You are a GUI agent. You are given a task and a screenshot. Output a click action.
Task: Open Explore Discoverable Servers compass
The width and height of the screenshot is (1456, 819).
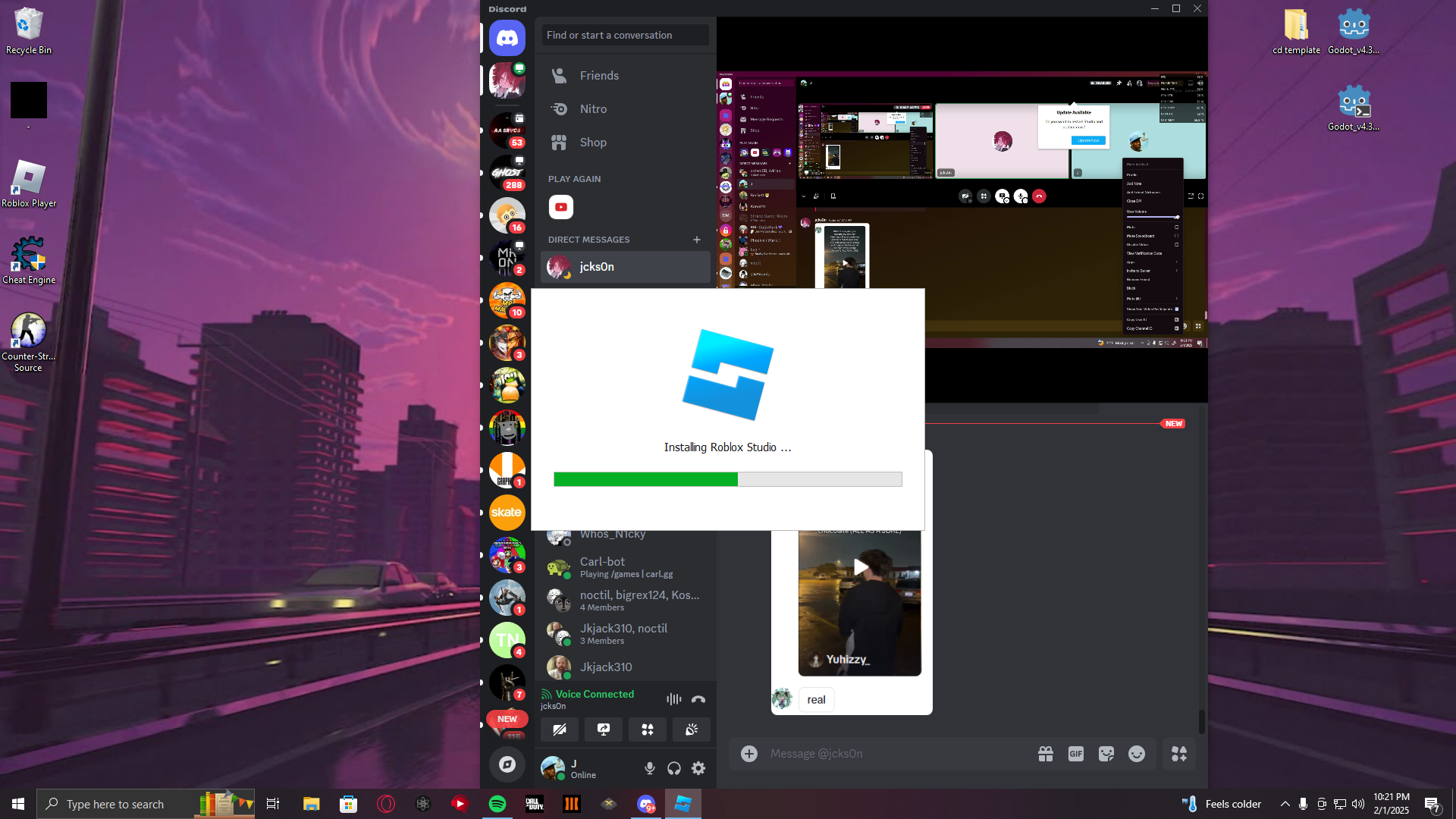(507, 764)
